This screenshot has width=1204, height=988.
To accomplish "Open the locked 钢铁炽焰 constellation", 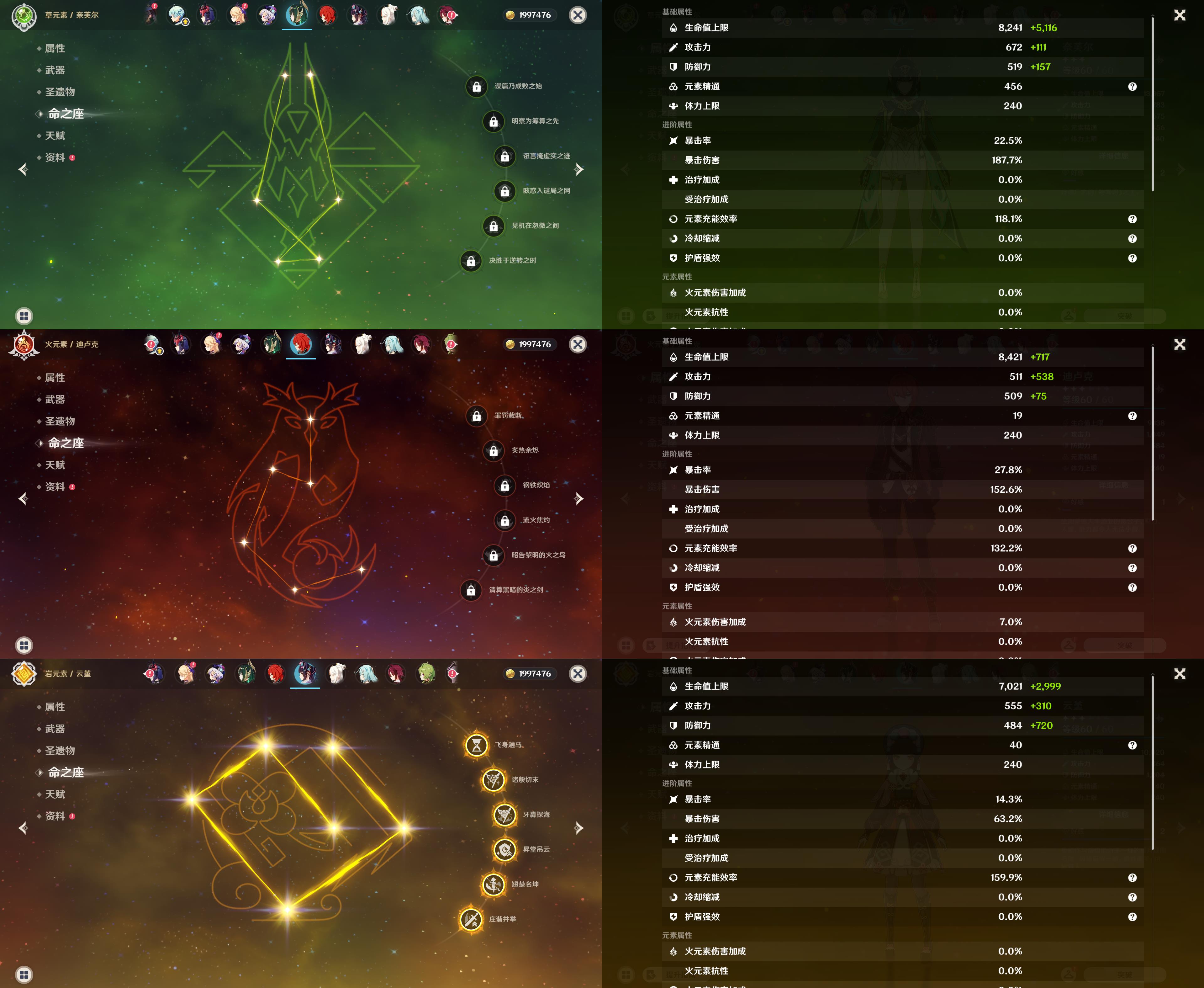I will click(505, 486).
